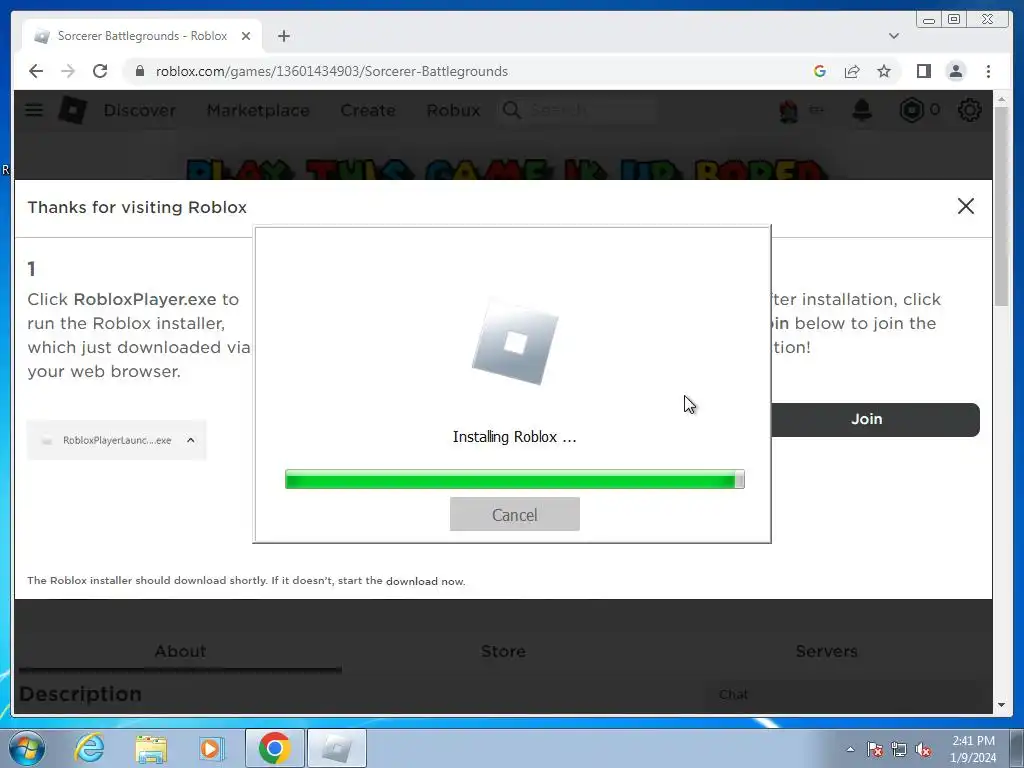Click the RobloxPlayerLauncher.exe download item
The height and width of the screenshot is (768, 1024).
pos(117,440)
